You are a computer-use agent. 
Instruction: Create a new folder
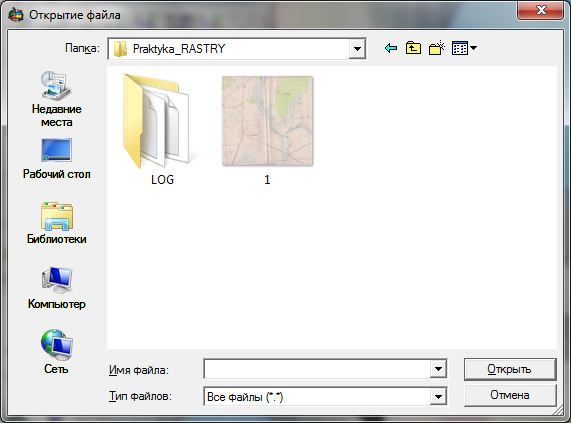[x=437, y=48]
